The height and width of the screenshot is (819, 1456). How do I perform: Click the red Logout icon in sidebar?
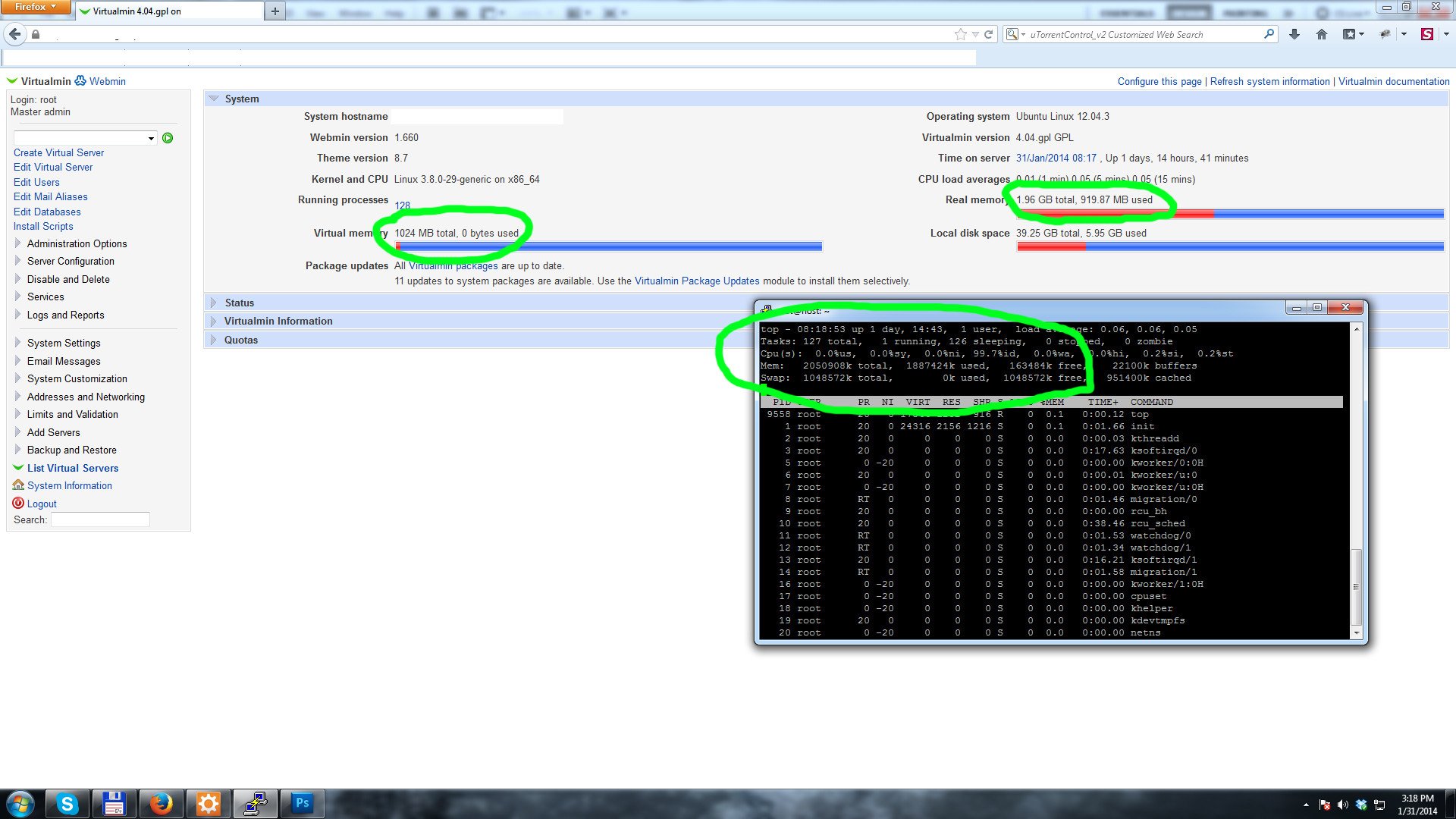tap(18, 504)
